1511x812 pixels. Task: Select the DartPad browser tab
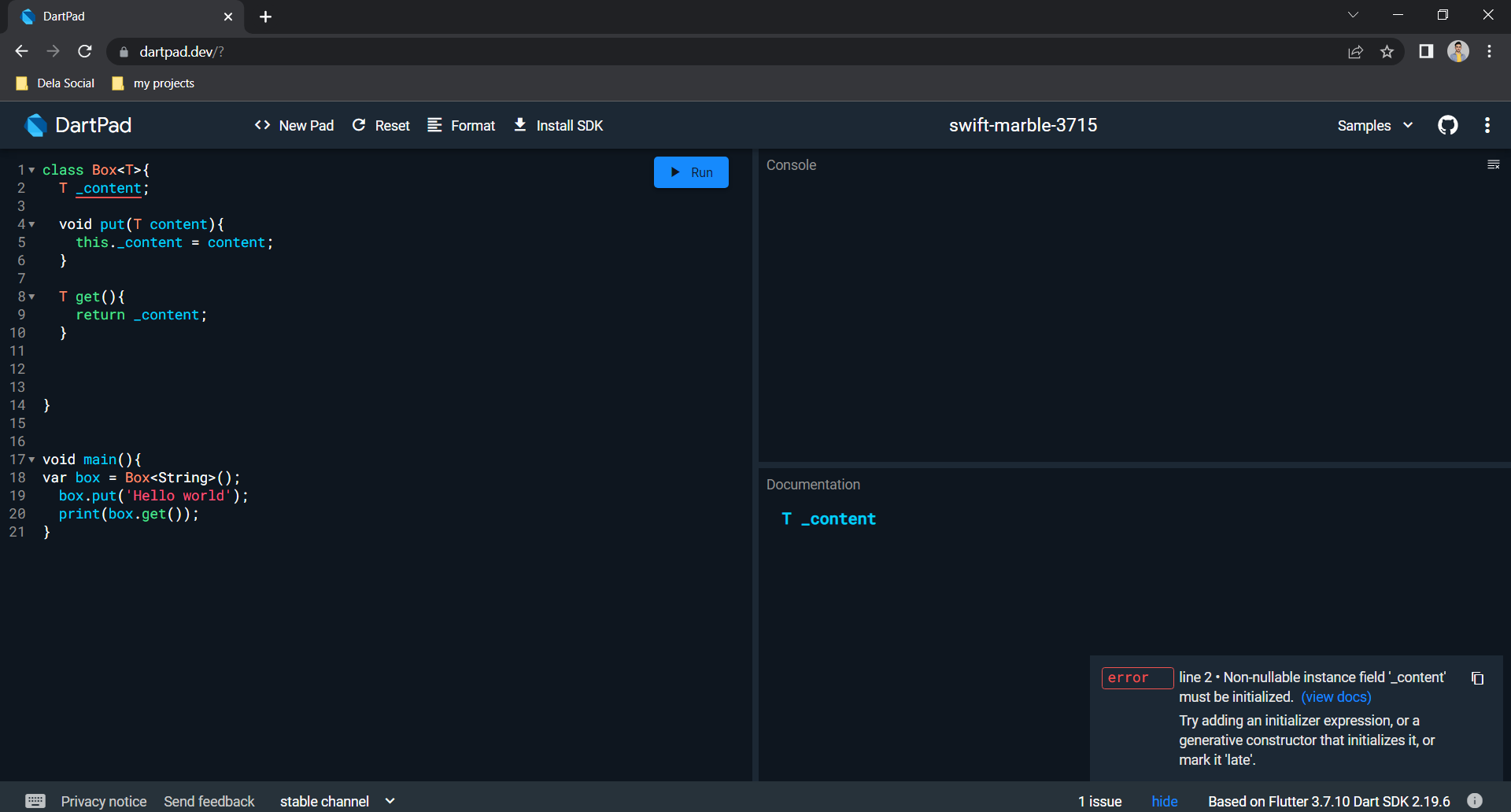click(x=126, y=17)
